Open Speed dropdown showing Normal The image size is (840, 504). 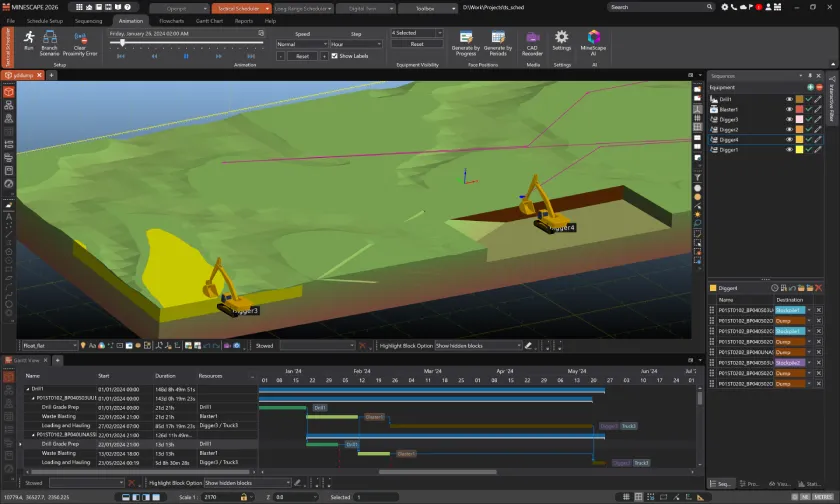pyautogui.click(x=302, y=44)
